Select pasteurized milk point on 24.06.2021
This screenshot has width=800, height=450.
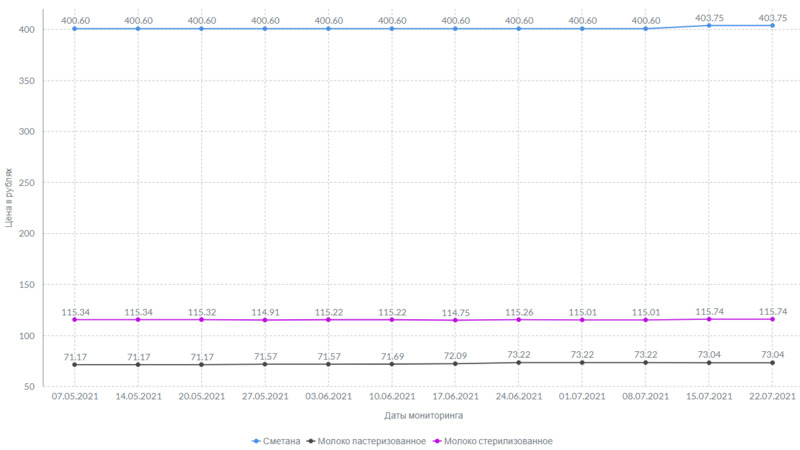[x=519, y=362]
